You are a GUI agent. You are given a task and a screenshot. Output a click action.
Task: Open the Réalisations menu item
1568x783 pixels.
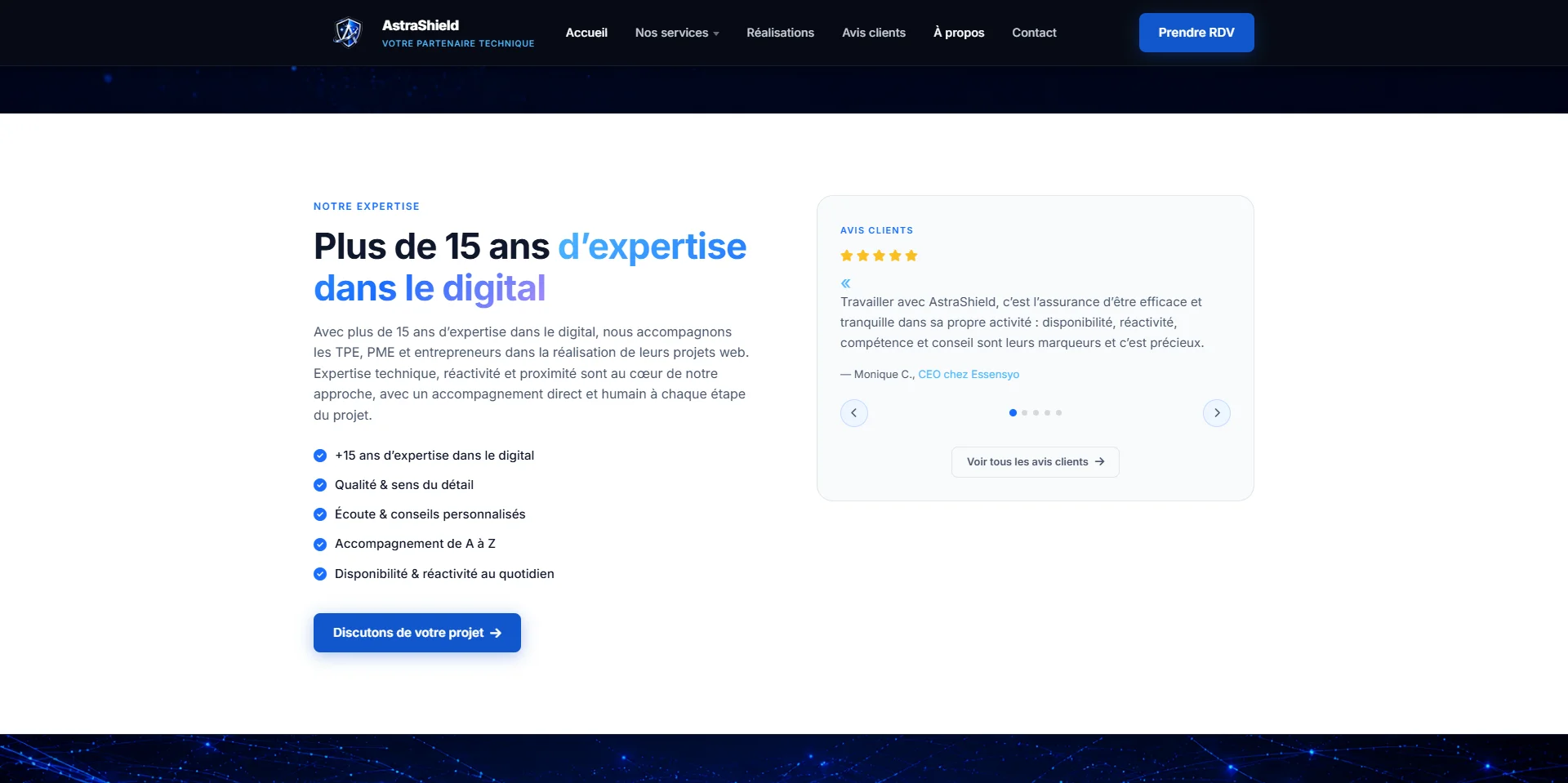pyautogui.click(x=780, y=33)
